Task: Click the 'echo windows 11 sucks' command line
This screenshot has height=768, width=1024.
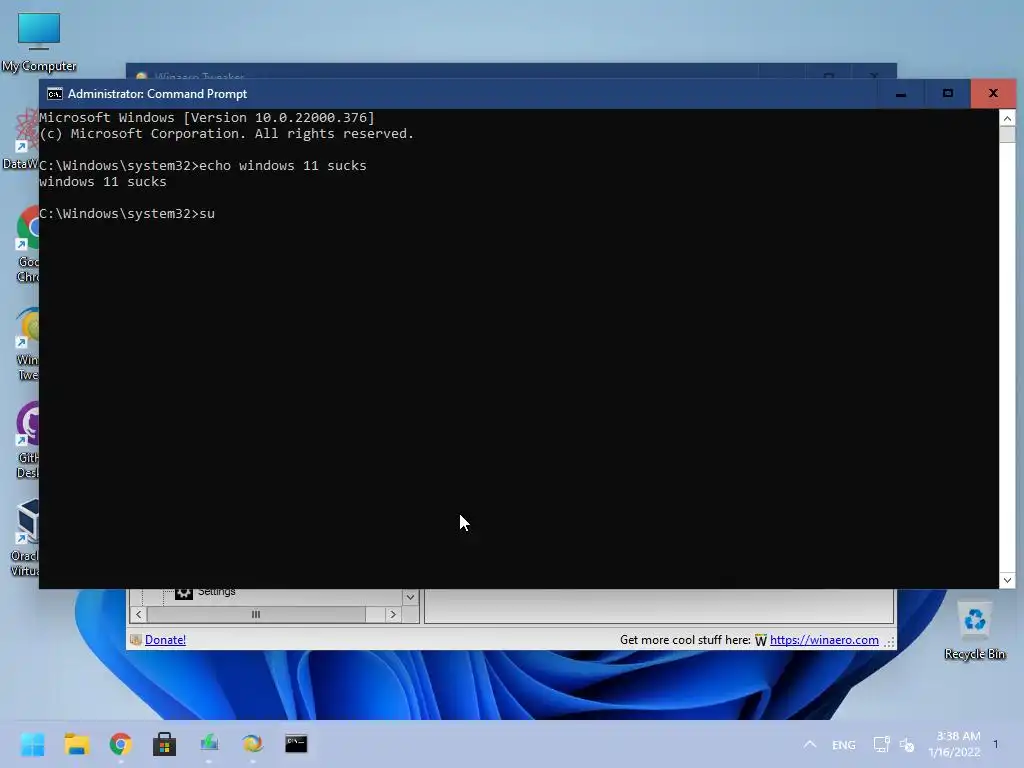Action: [202, 166]
